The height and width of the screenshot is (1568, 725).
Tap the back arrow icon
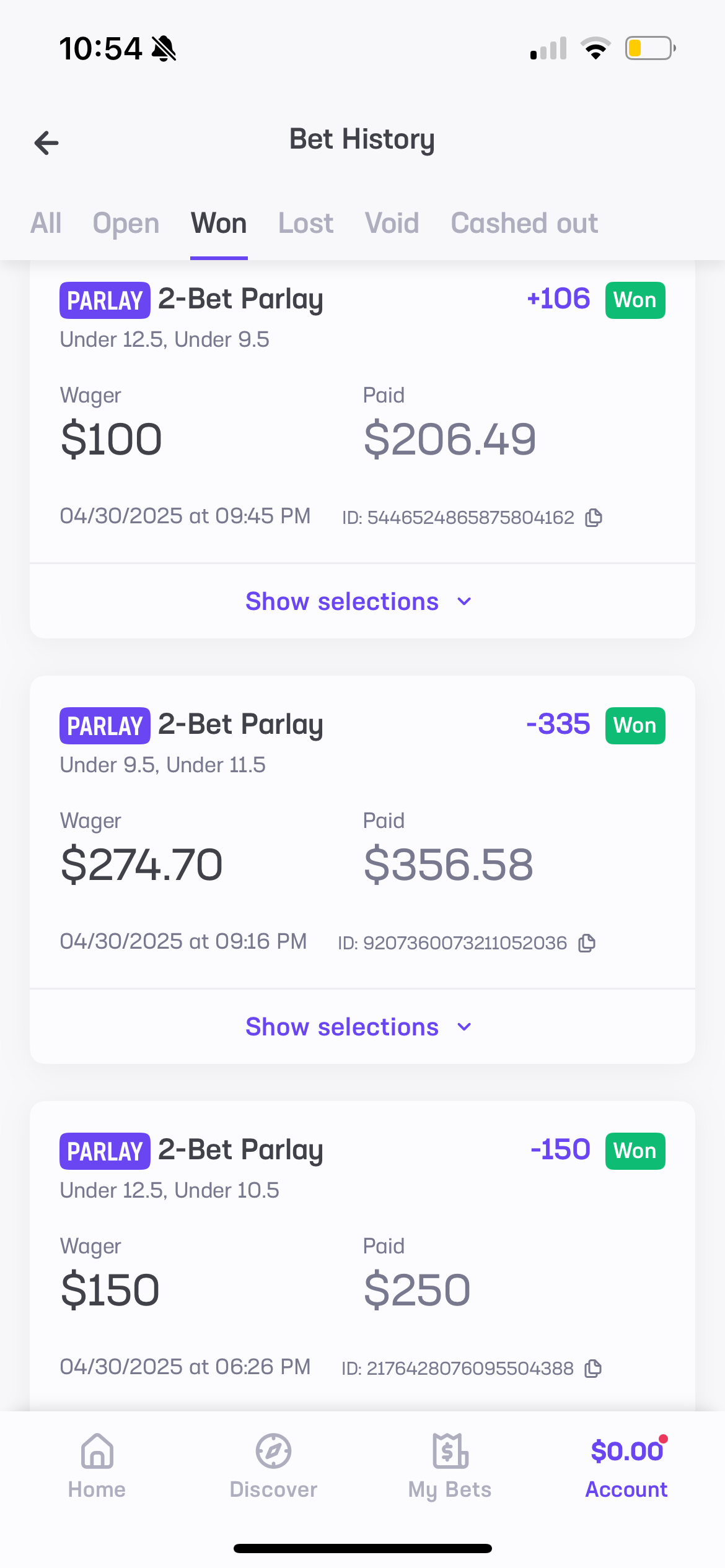click(46, 143)
